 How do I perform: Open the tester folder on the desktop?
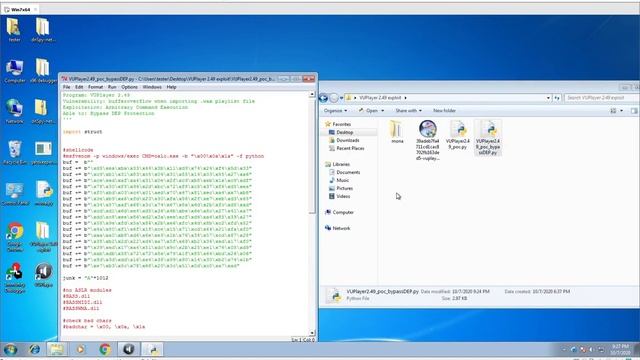tap(14, 29)
